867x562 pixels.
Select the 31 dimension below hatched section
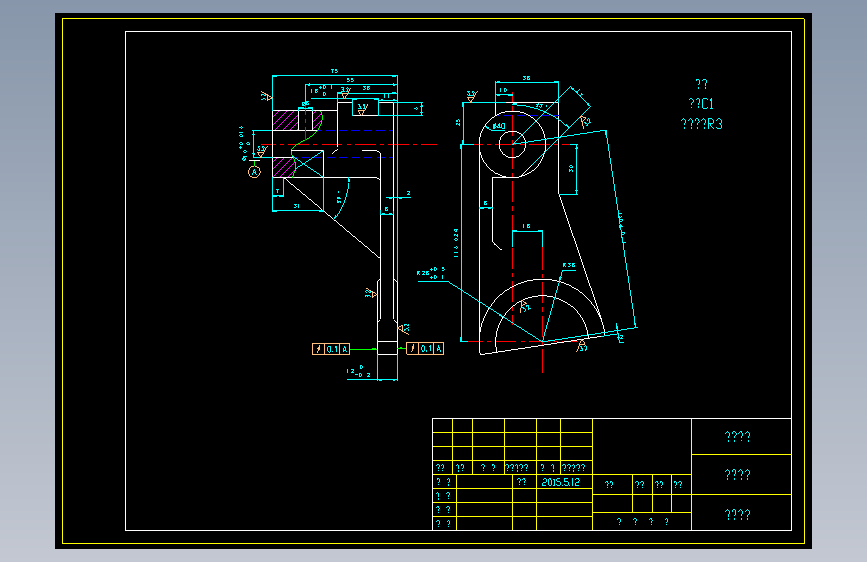coord(296,206)
